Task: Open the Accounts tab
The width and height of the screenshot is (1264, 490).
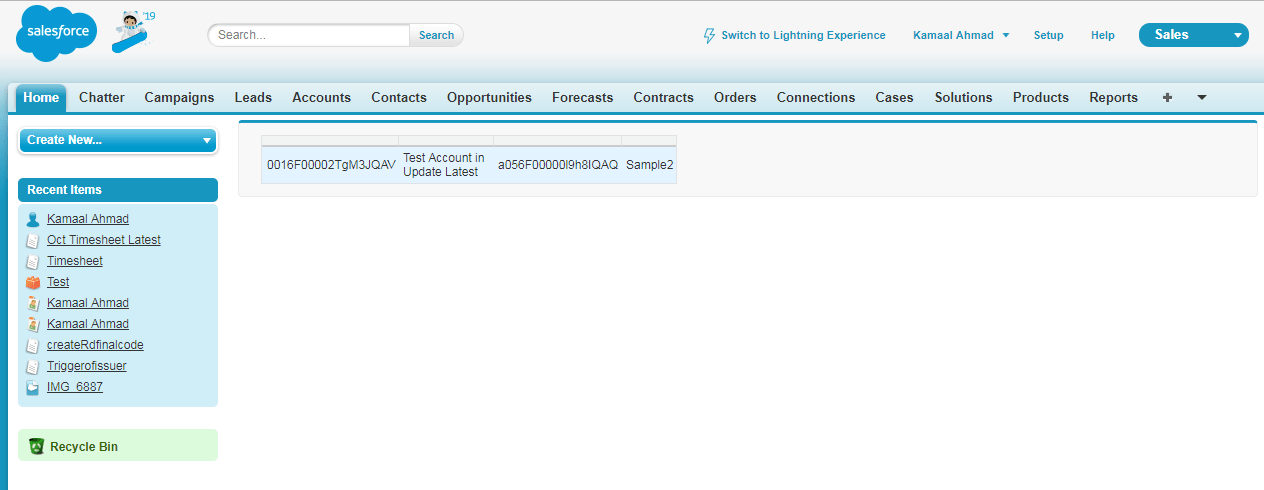Action: click(x=321, y=97)
